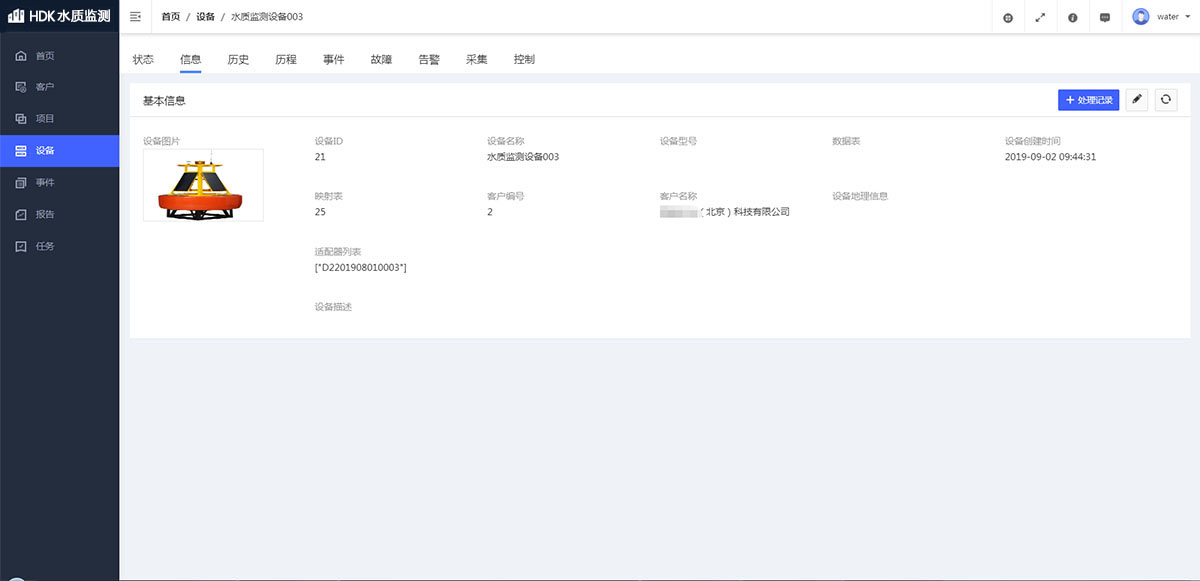Click the round grid icon in header

tap(1008, 17)
